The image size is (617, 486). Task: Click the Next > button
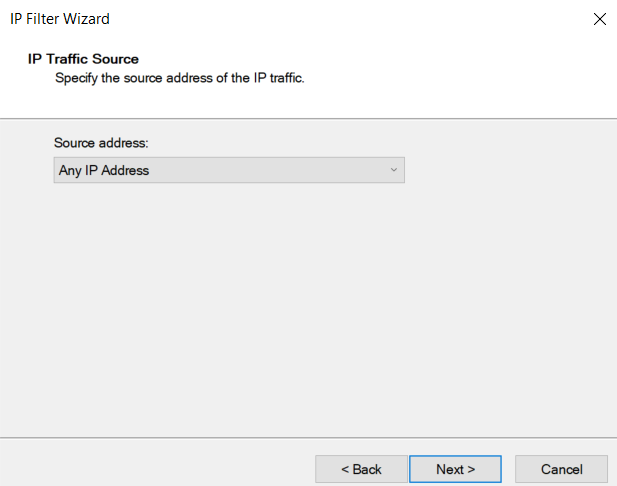click(x=455, y=469)
